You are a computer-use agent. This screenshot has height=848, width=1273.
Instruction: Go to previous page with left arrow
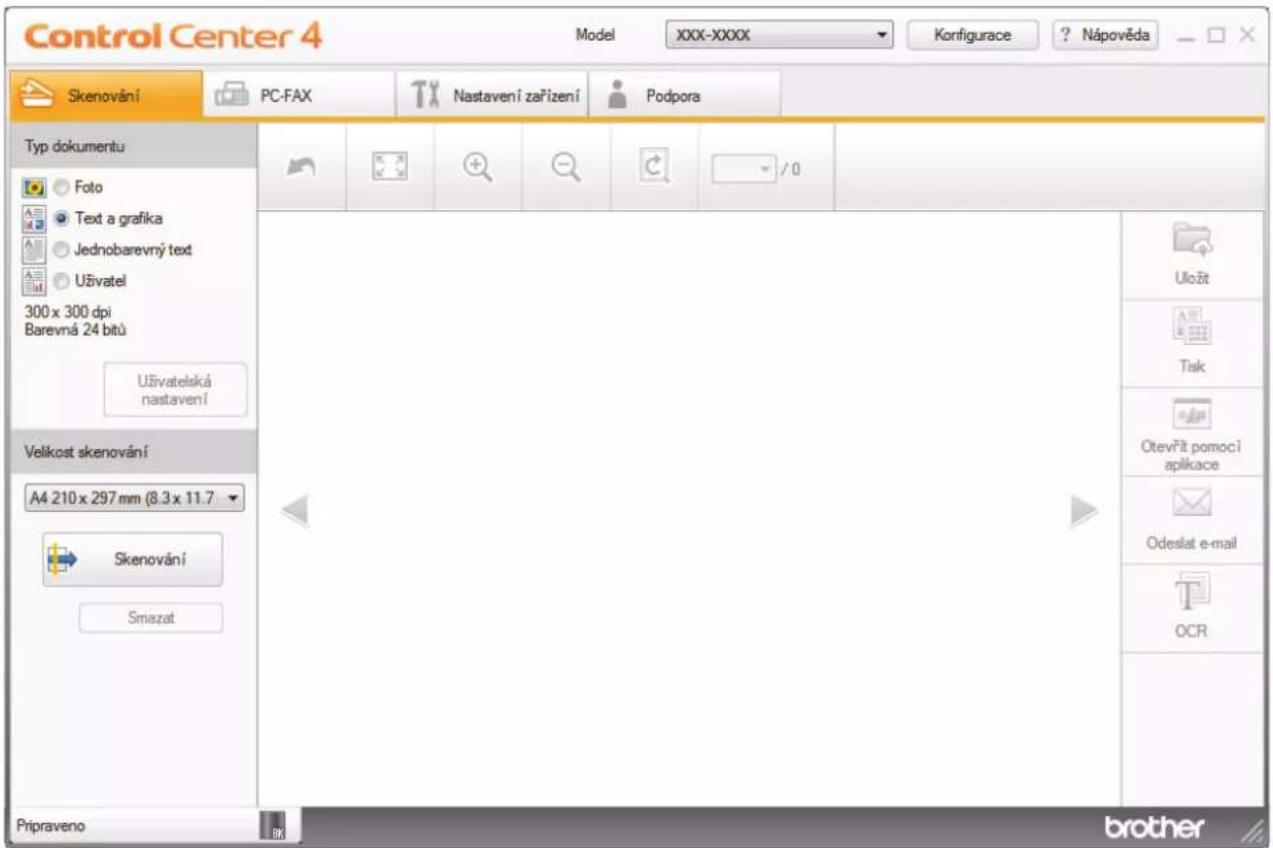[294, 511]
